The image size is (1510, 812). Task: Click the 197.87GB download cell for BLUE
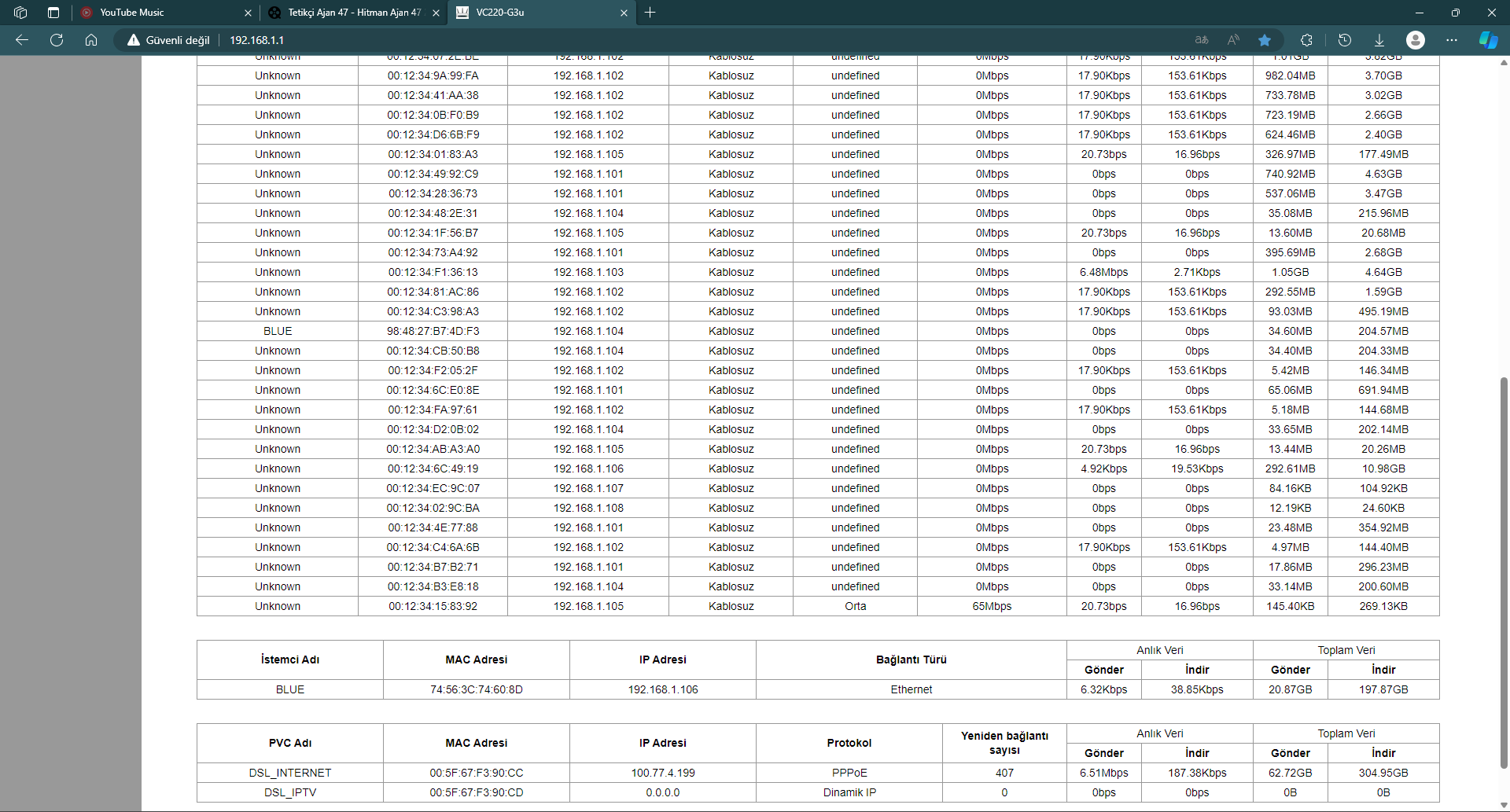coord(1383,689)
